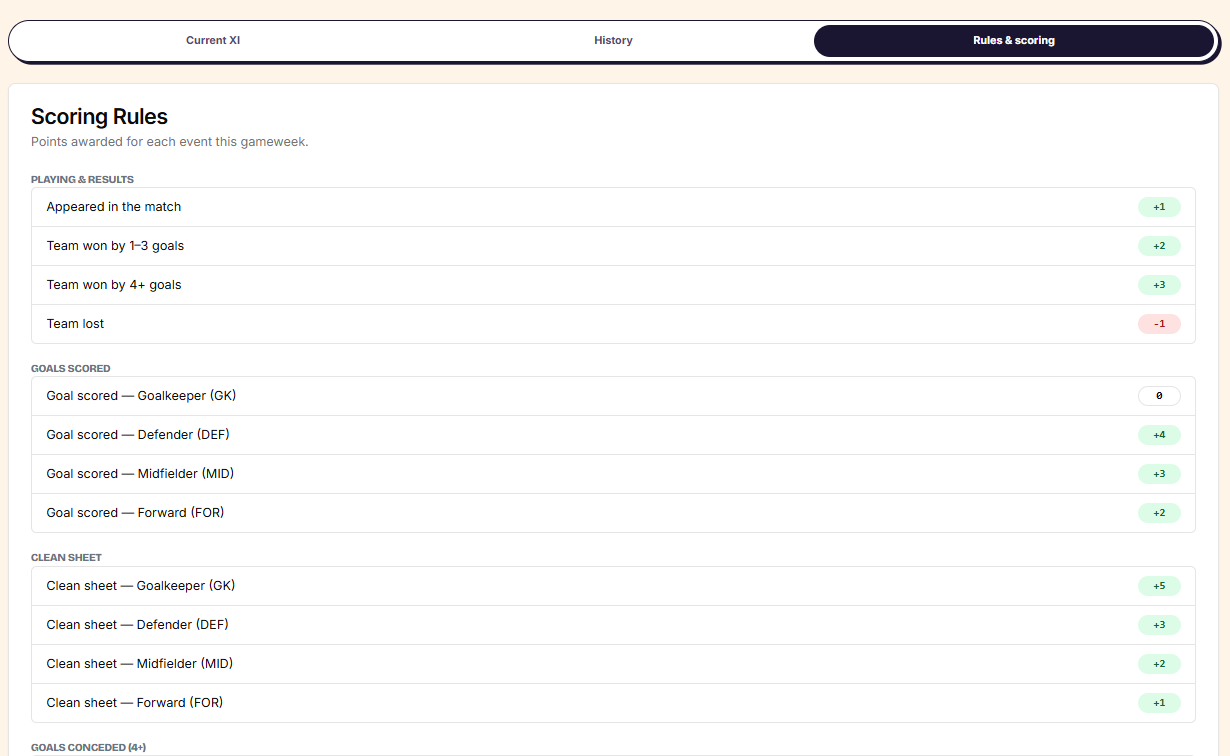Click the "Scoring Rules" heading
Image resolution: width=1230 pixels, height=756 pixels.
coord(99,117)
